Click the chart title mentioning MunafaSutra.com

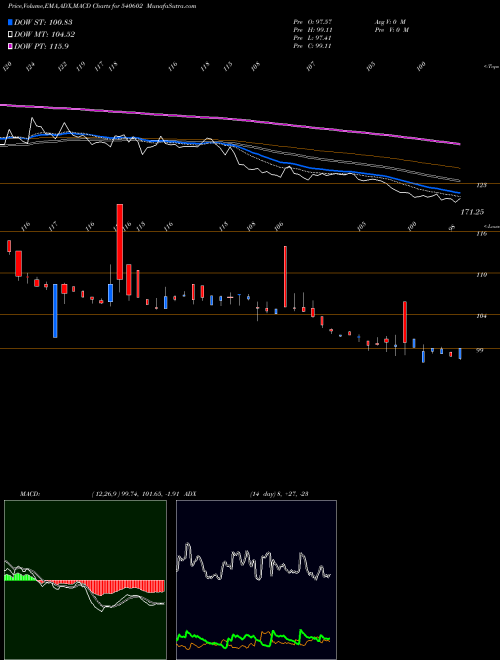(x=102, y=6)
